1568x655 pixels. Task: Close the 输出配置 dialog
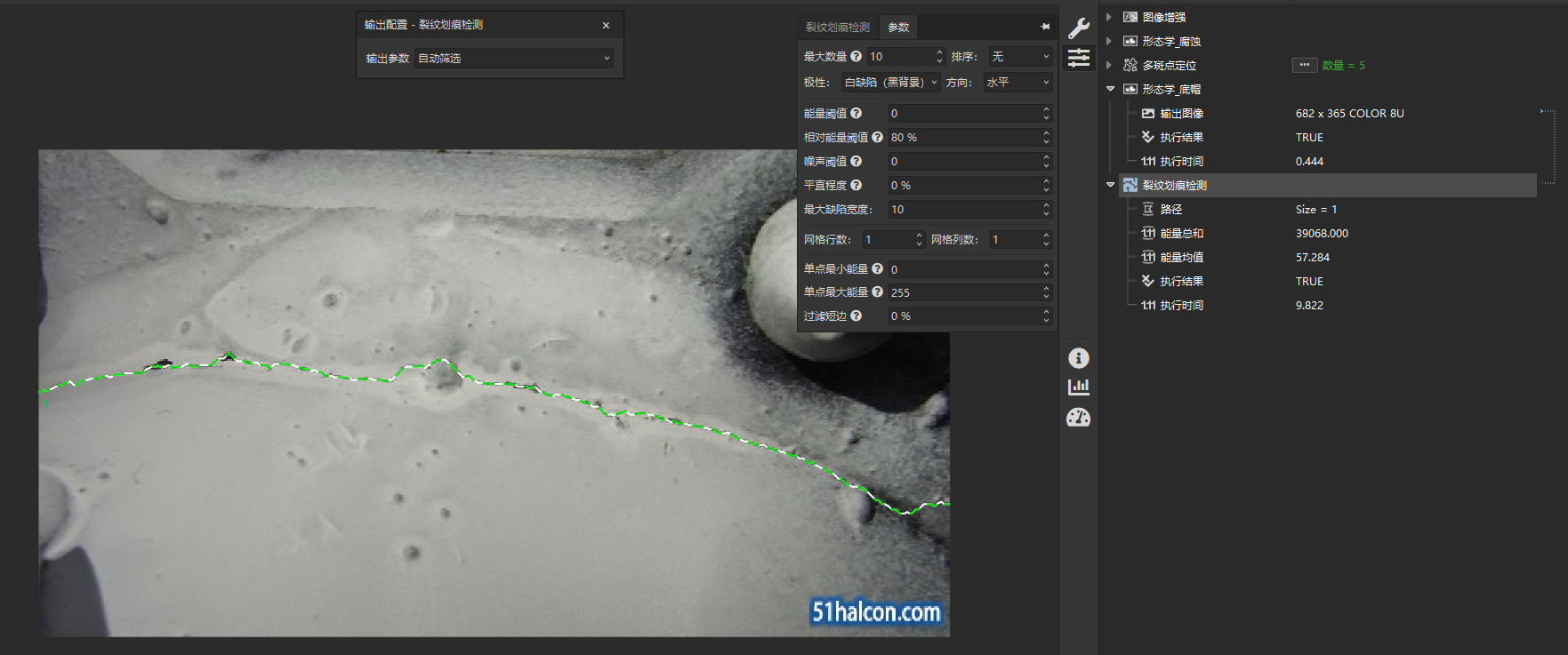point(606,25)
